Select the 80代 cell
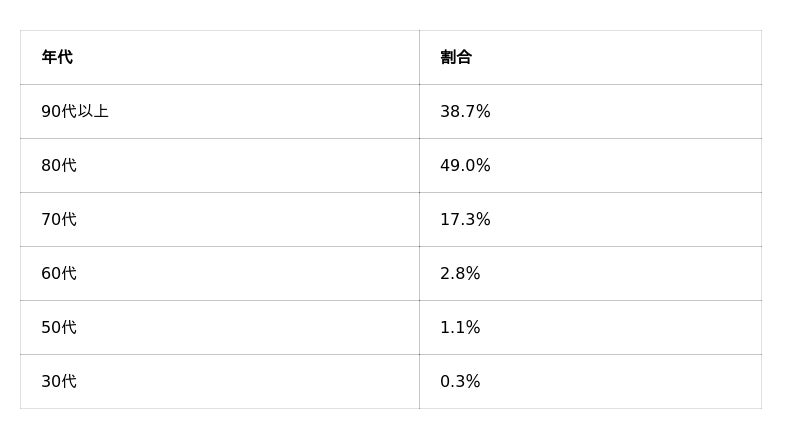The width and height of the screenshot is (800, 439). click(59, 166)
